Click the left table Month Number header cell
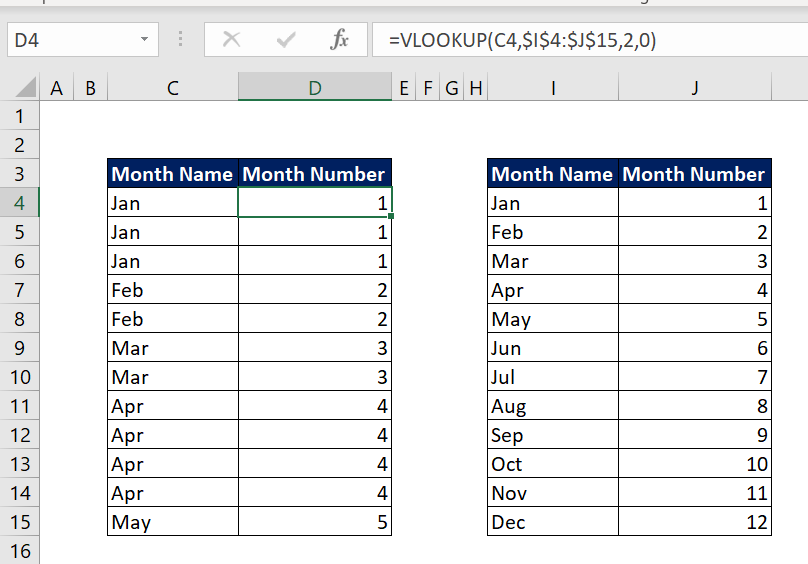Viewport: 808px width, 564px height. coord(315,174)
